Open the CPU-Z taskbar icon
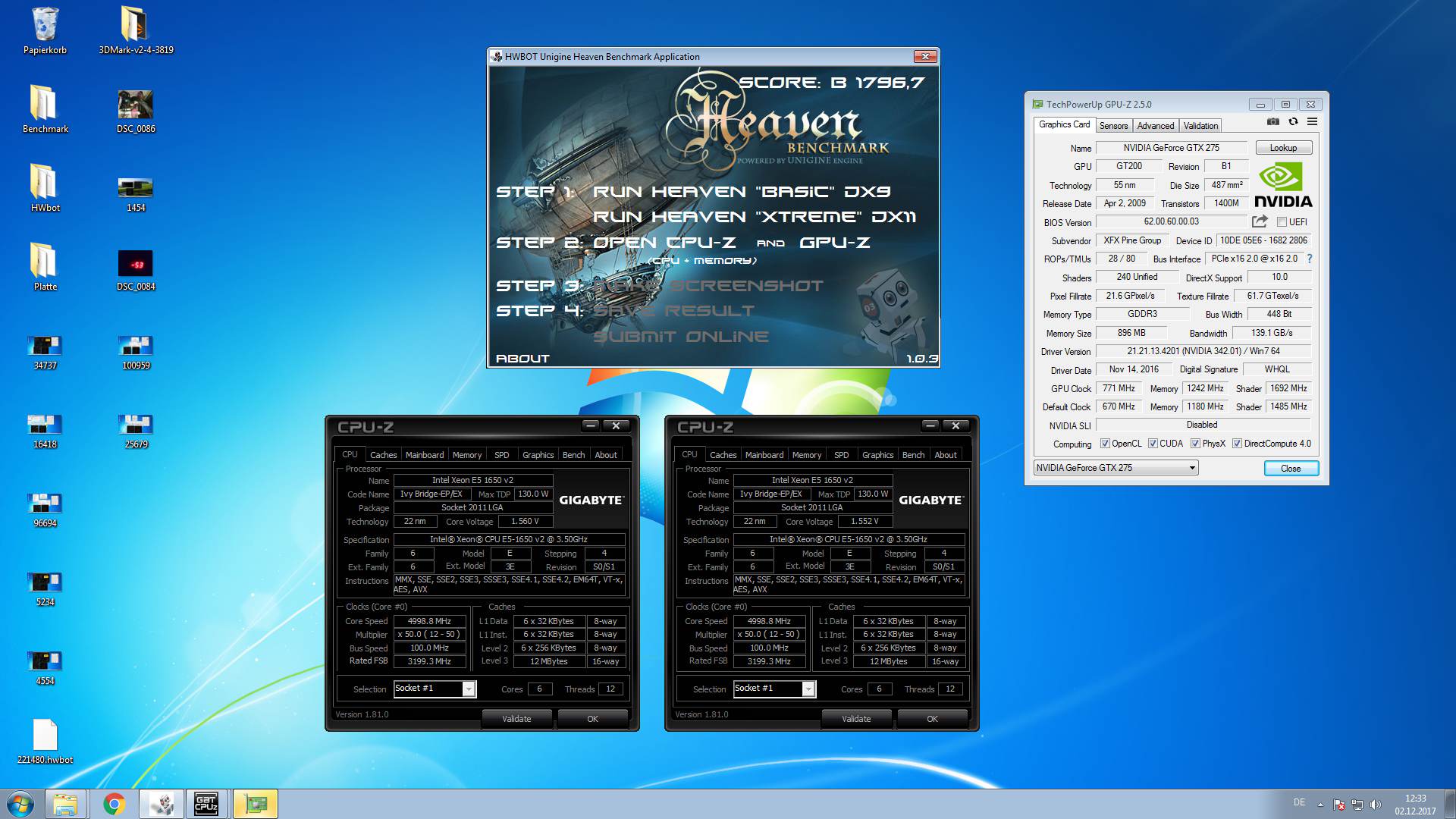The width and height of the screenshot is (1456, 819). [x=206, y=804]
